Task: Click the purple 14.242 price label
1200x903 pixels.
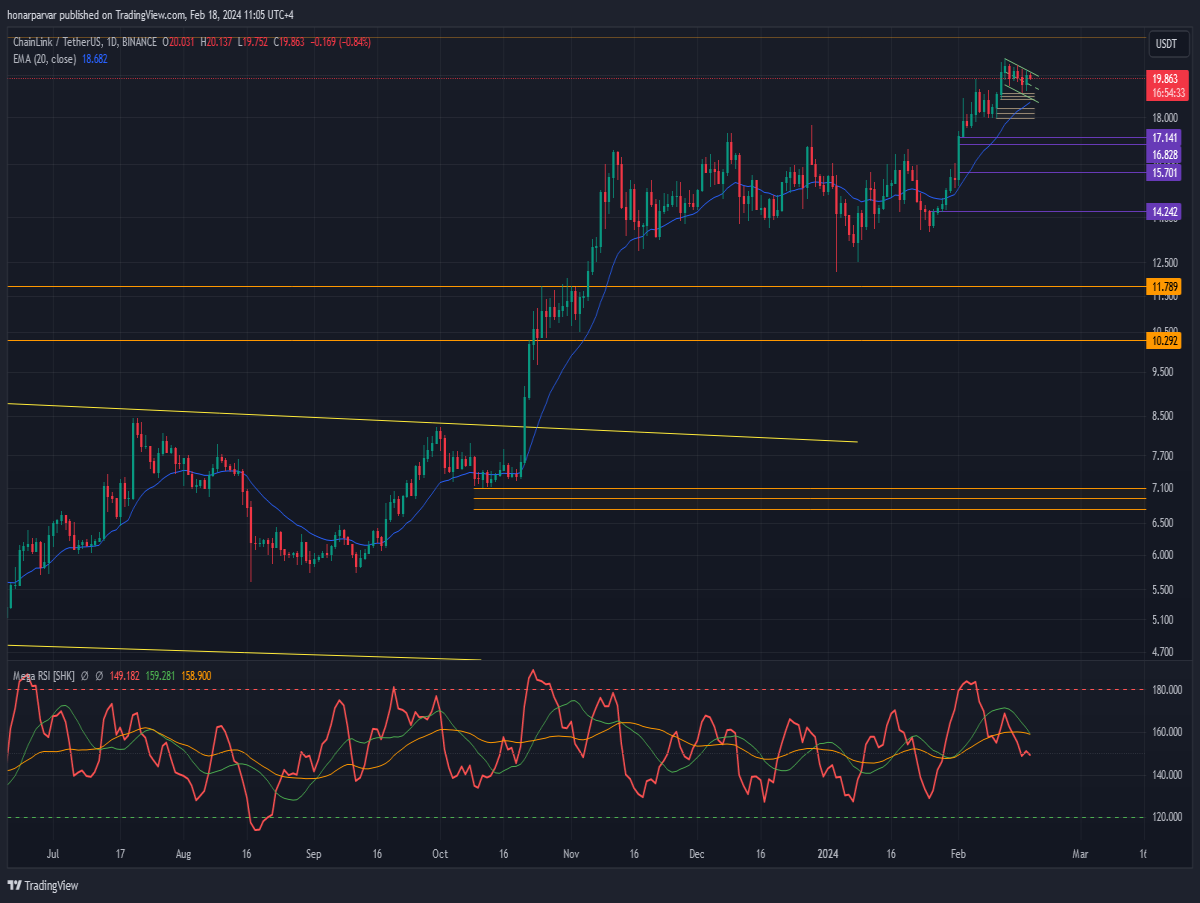Action: tap(1164, 211)
